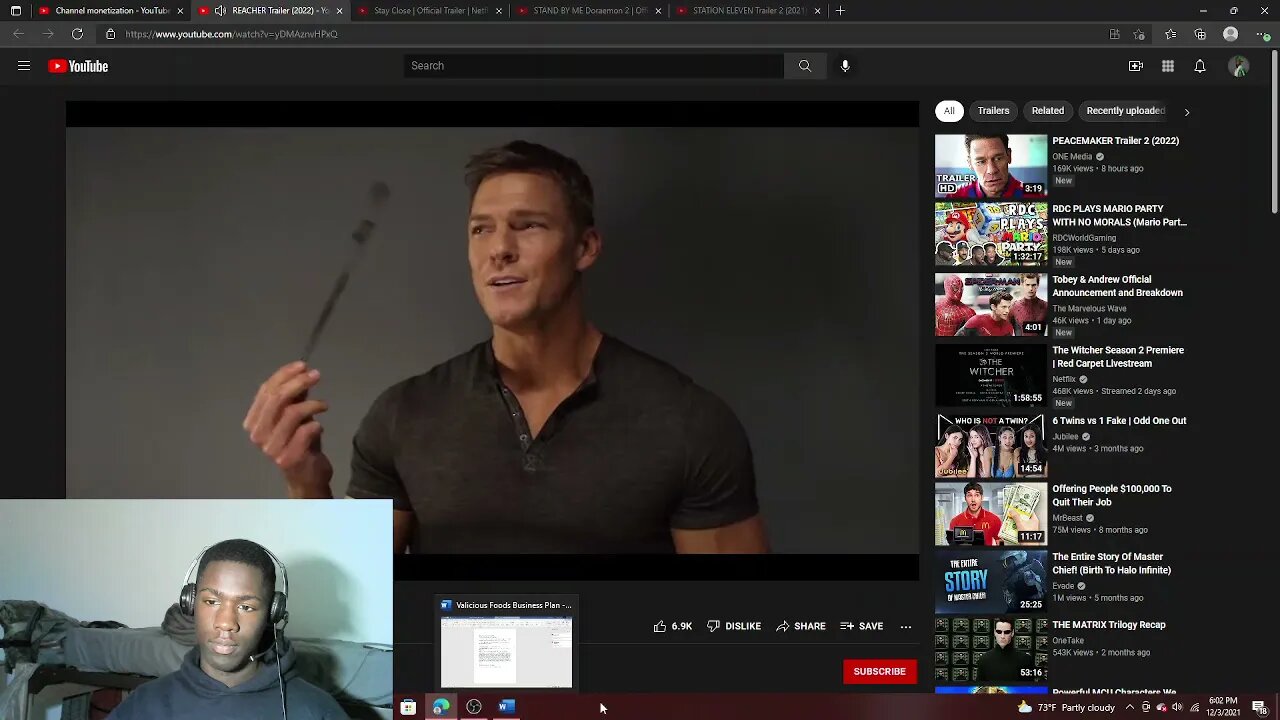1280x720 pixels.
Task: Open the browser profile icon
Action: click(x=1231, y=34)
